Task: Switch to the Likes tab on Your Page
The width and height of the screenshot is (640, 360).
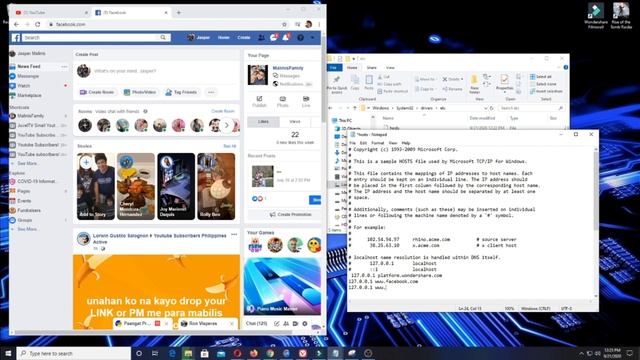Action: [x=263, y=122]
